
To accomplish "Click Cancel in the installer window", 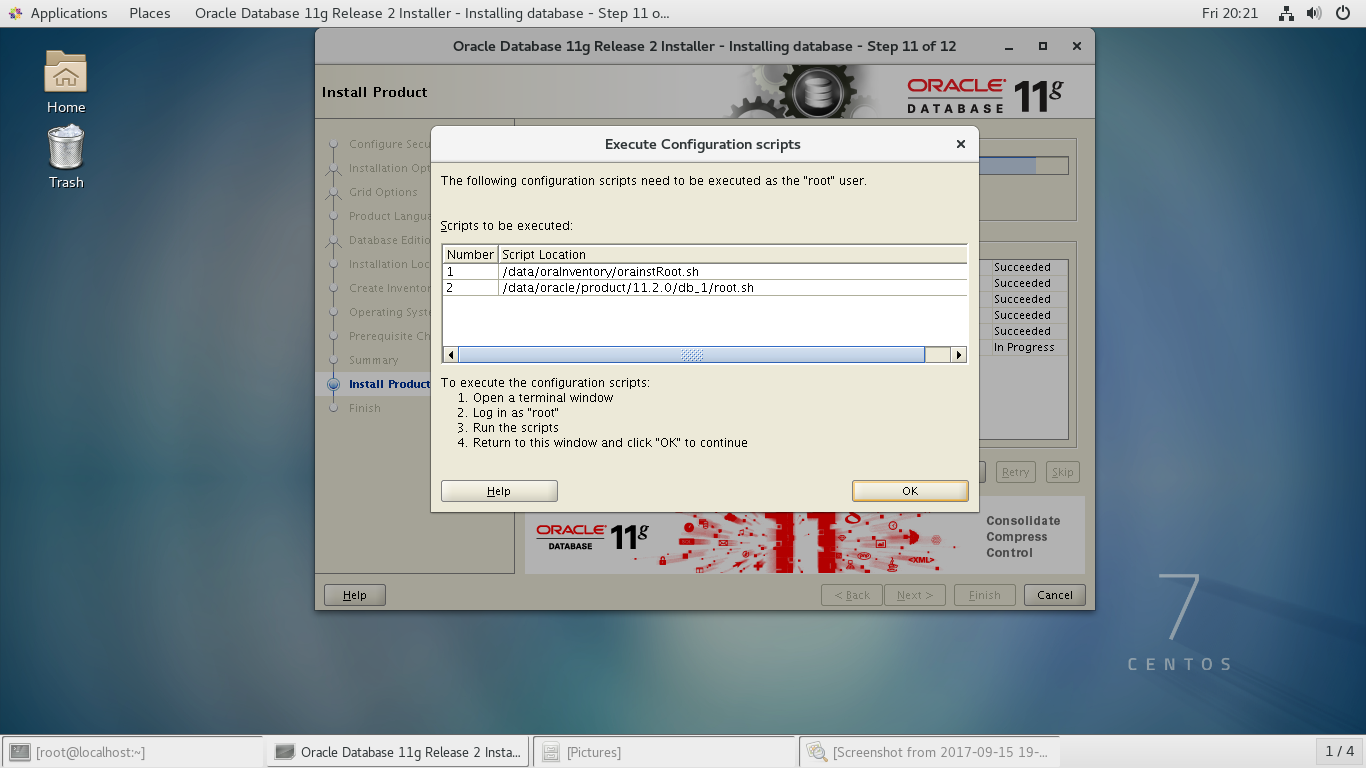I will click(1055, 595).
